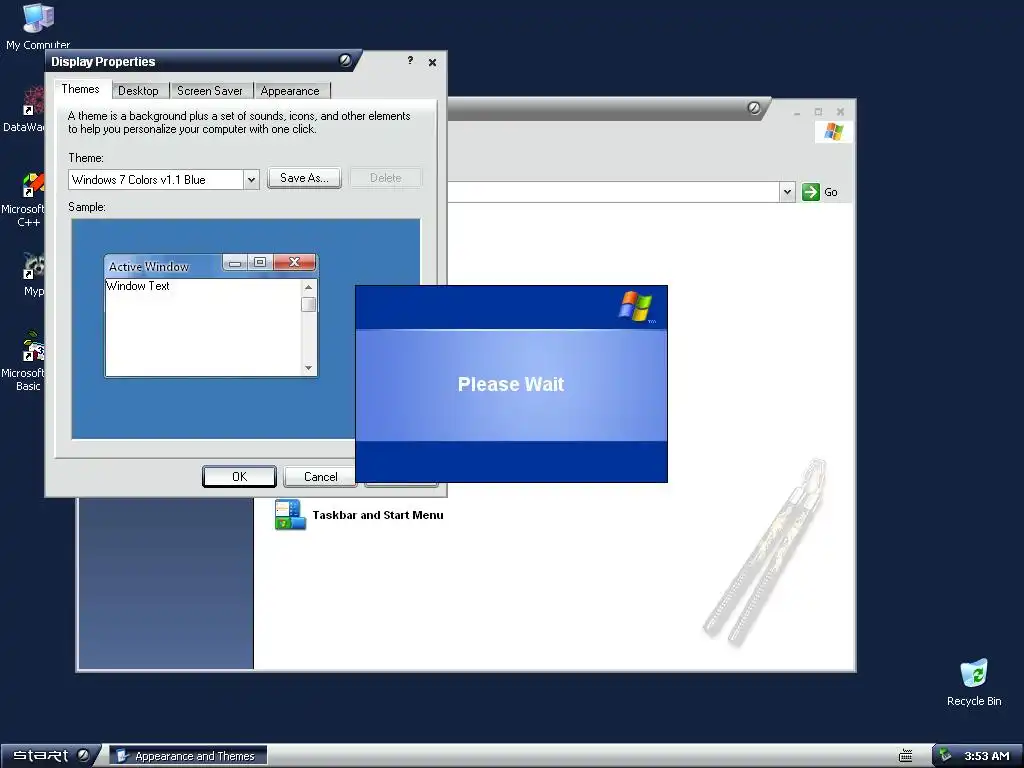Click the clock showing 3:53 AM
1024x768 pixels.
987,756
